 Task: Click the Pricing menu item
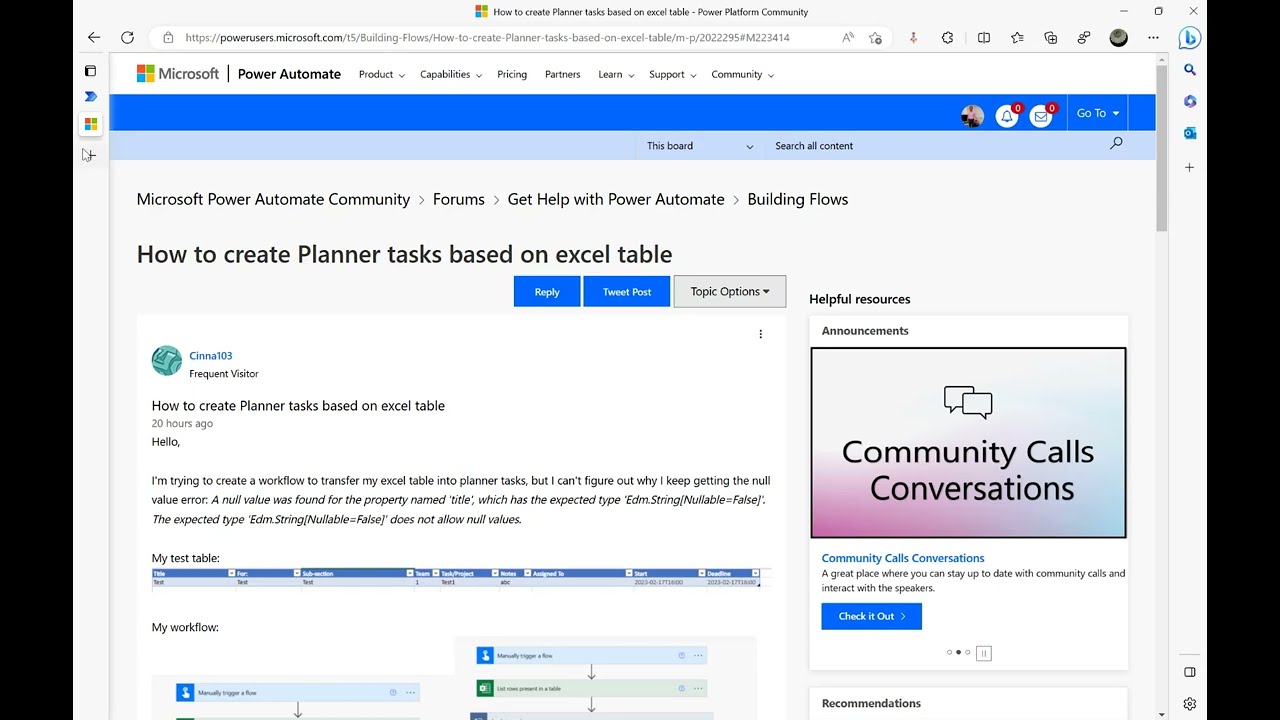pos(512,74)
